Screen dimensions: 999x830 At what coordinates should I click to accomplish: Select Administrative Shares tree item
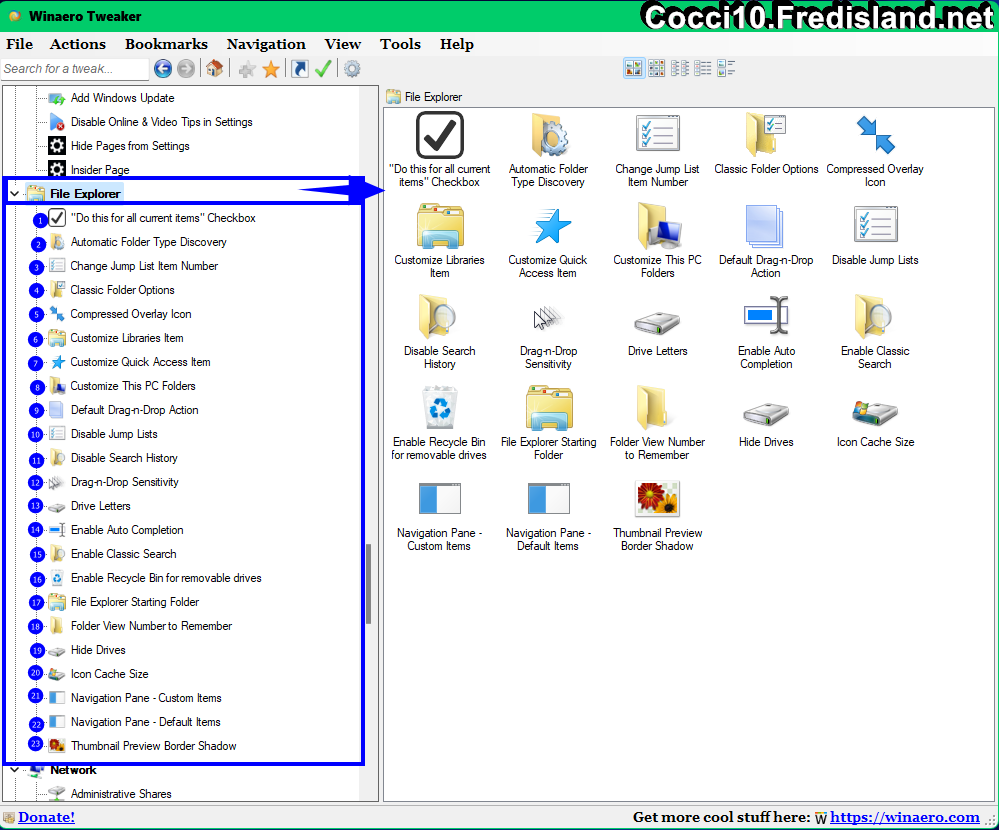point(121,794)
